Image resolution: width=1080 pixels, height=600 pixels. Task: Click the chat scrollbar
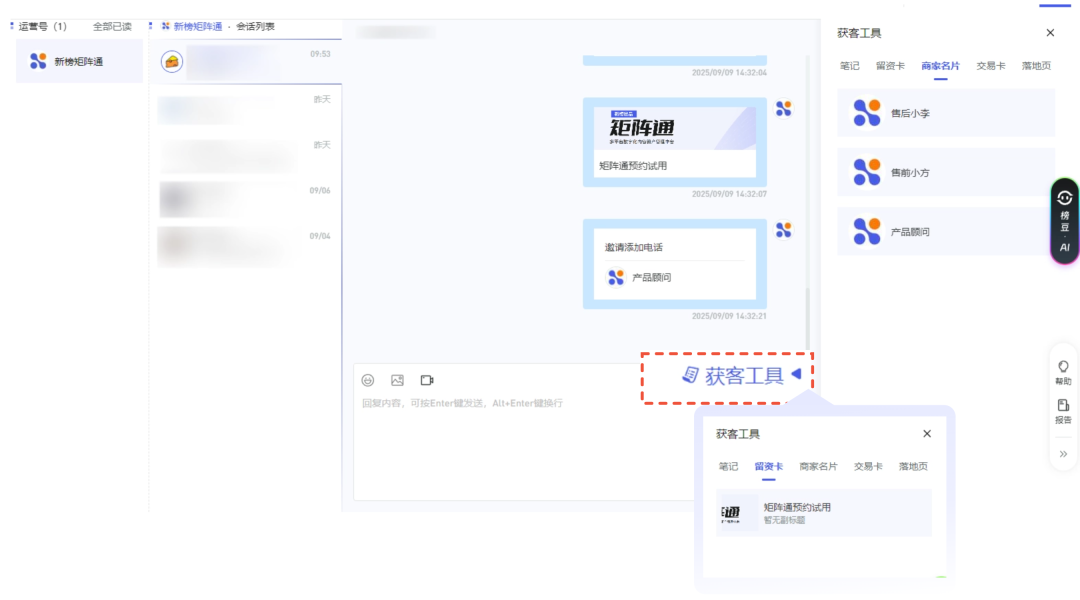click(808, 318)
